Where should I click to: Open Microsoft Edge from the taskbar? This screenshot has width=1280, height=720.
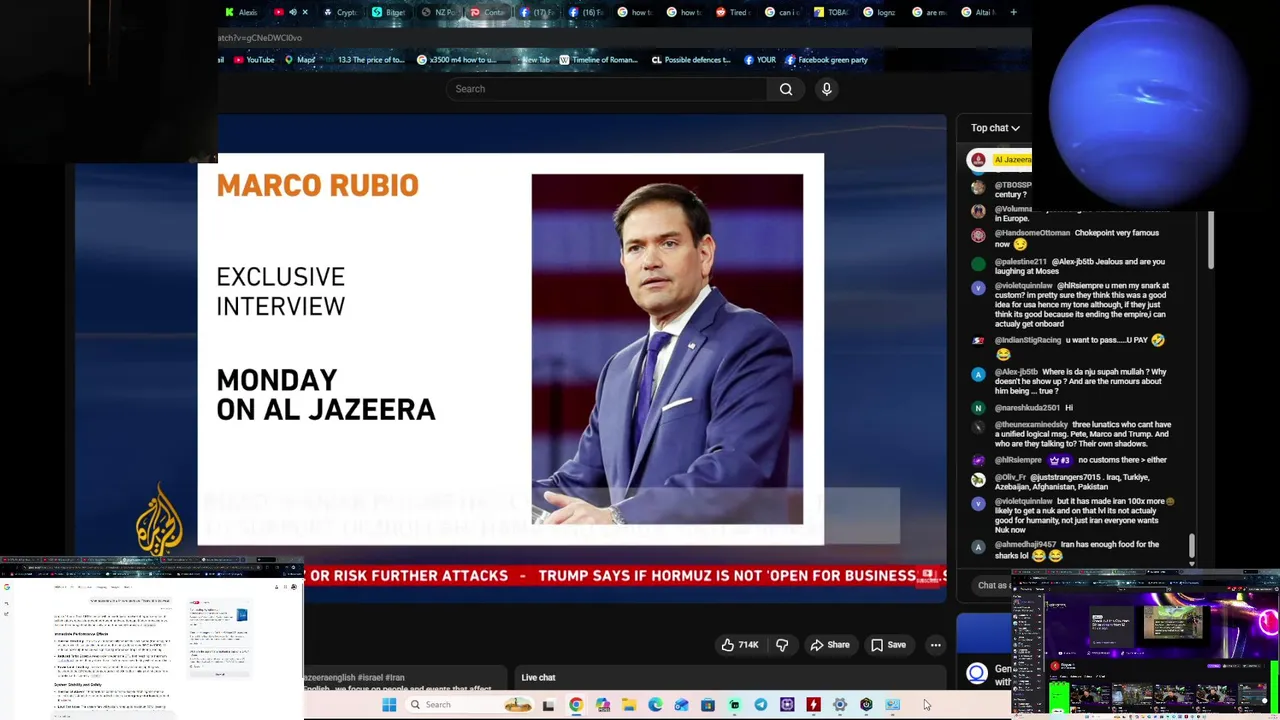pyautogui.click(x=655, y=705)
